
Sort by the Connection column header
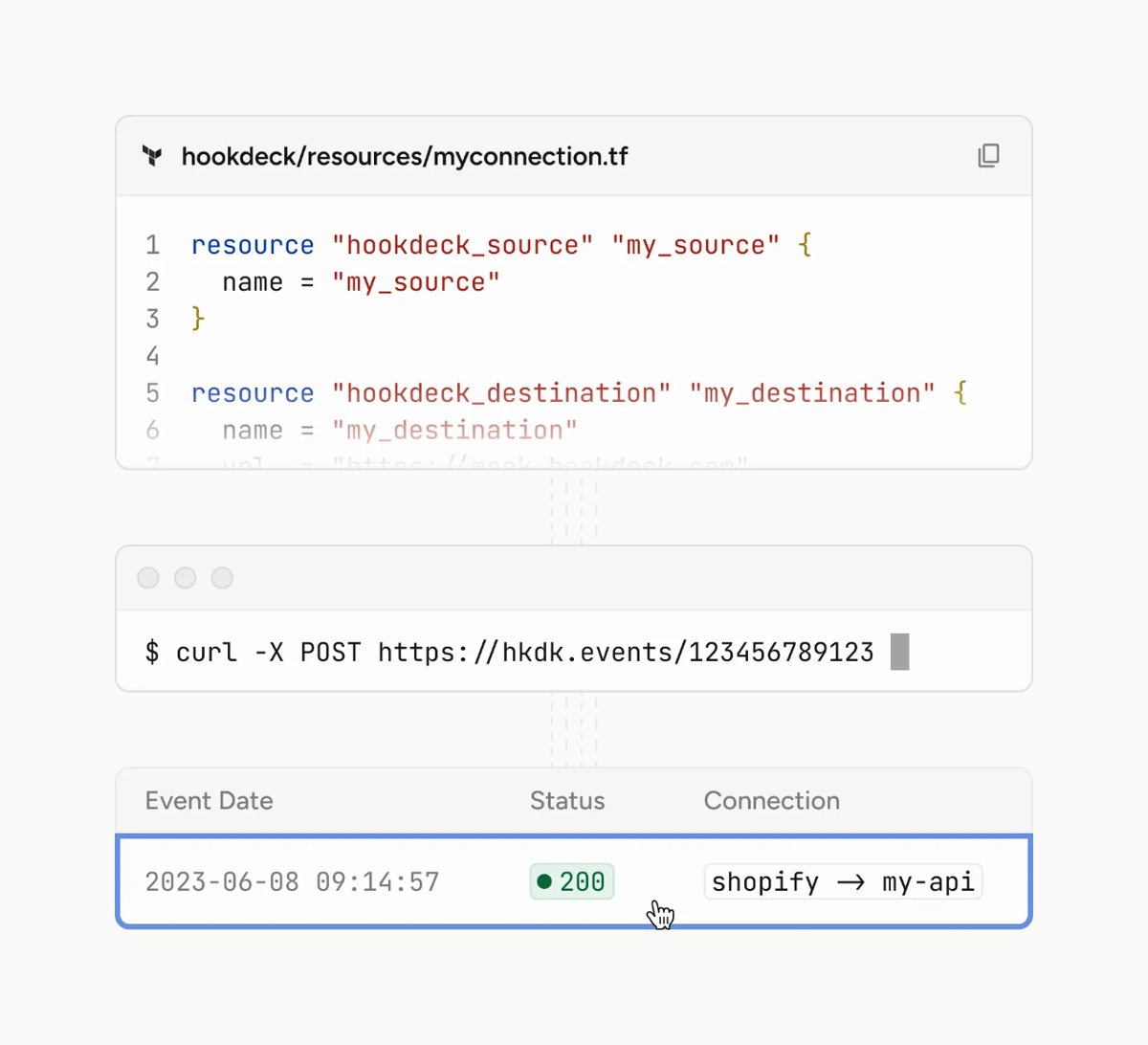pos(771,800)
